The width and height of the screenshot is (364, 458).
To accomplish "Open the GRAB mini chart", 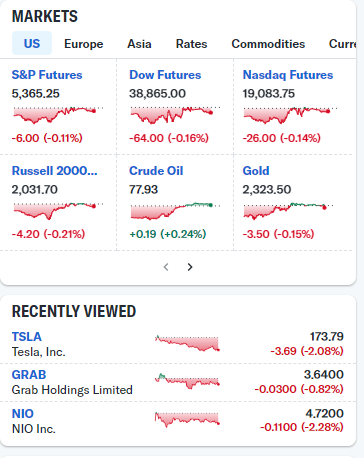I will click(187, 381).
